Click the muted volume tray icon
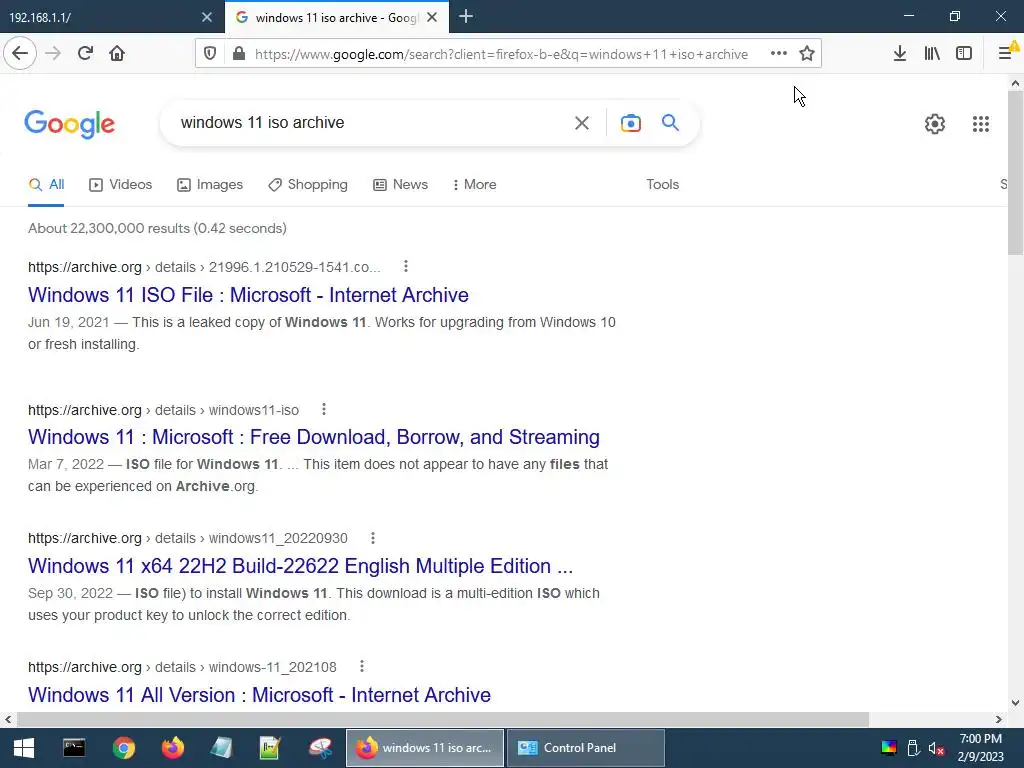 [x=936, y=748]
